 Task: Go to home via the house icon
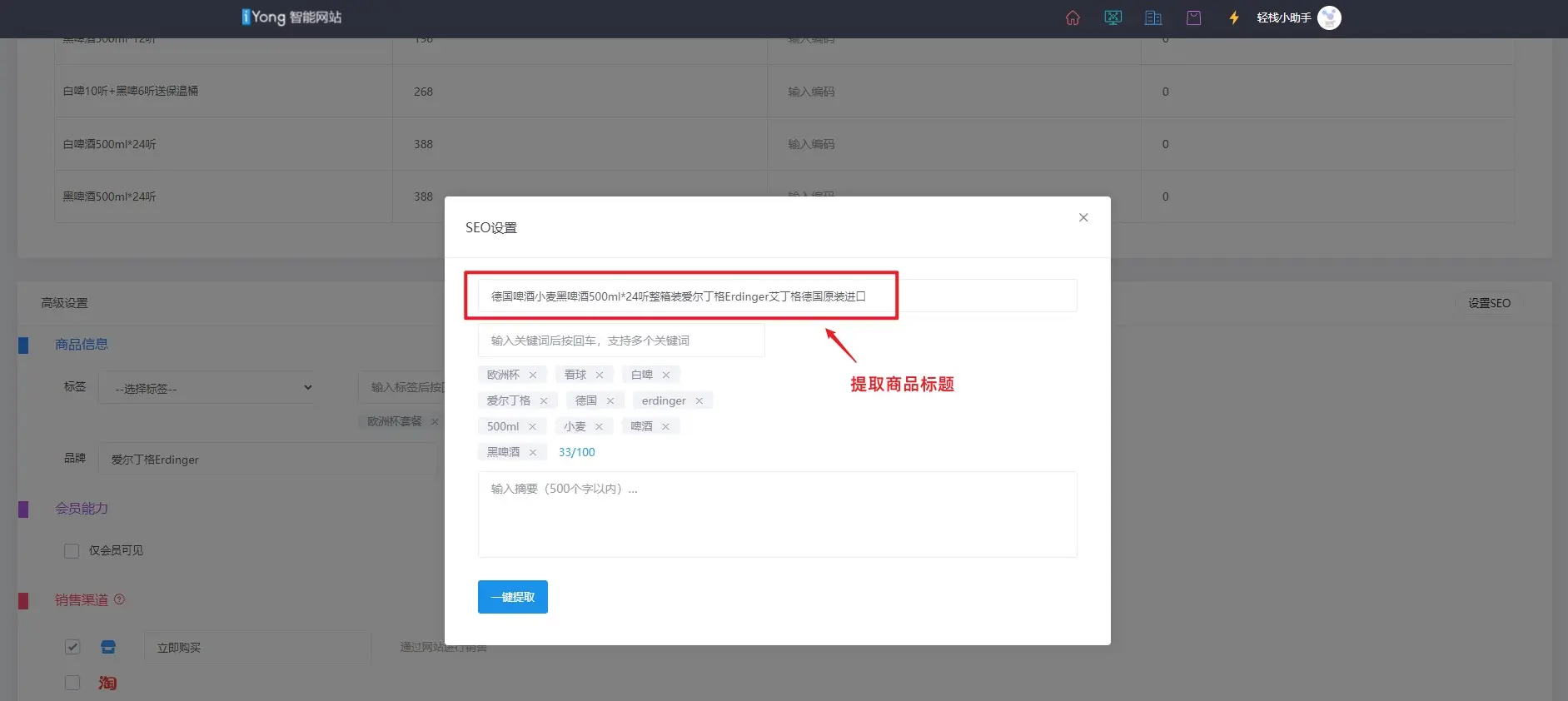(1073, 17)
